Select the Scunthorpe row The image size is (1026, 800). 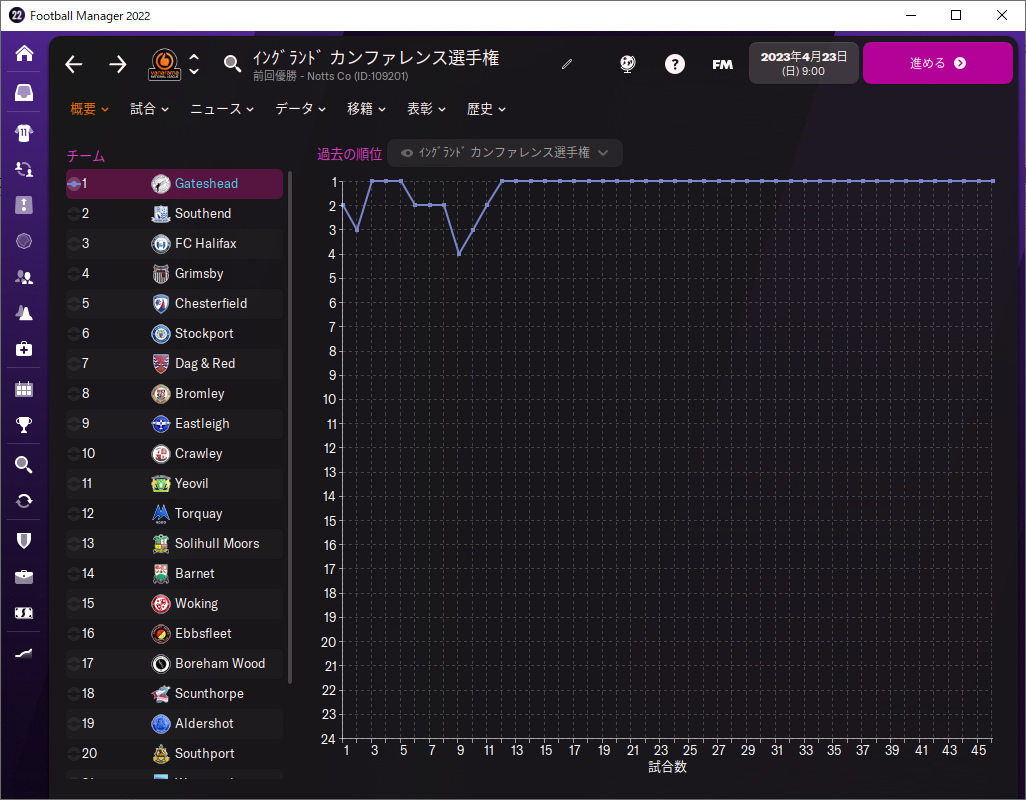174,694
